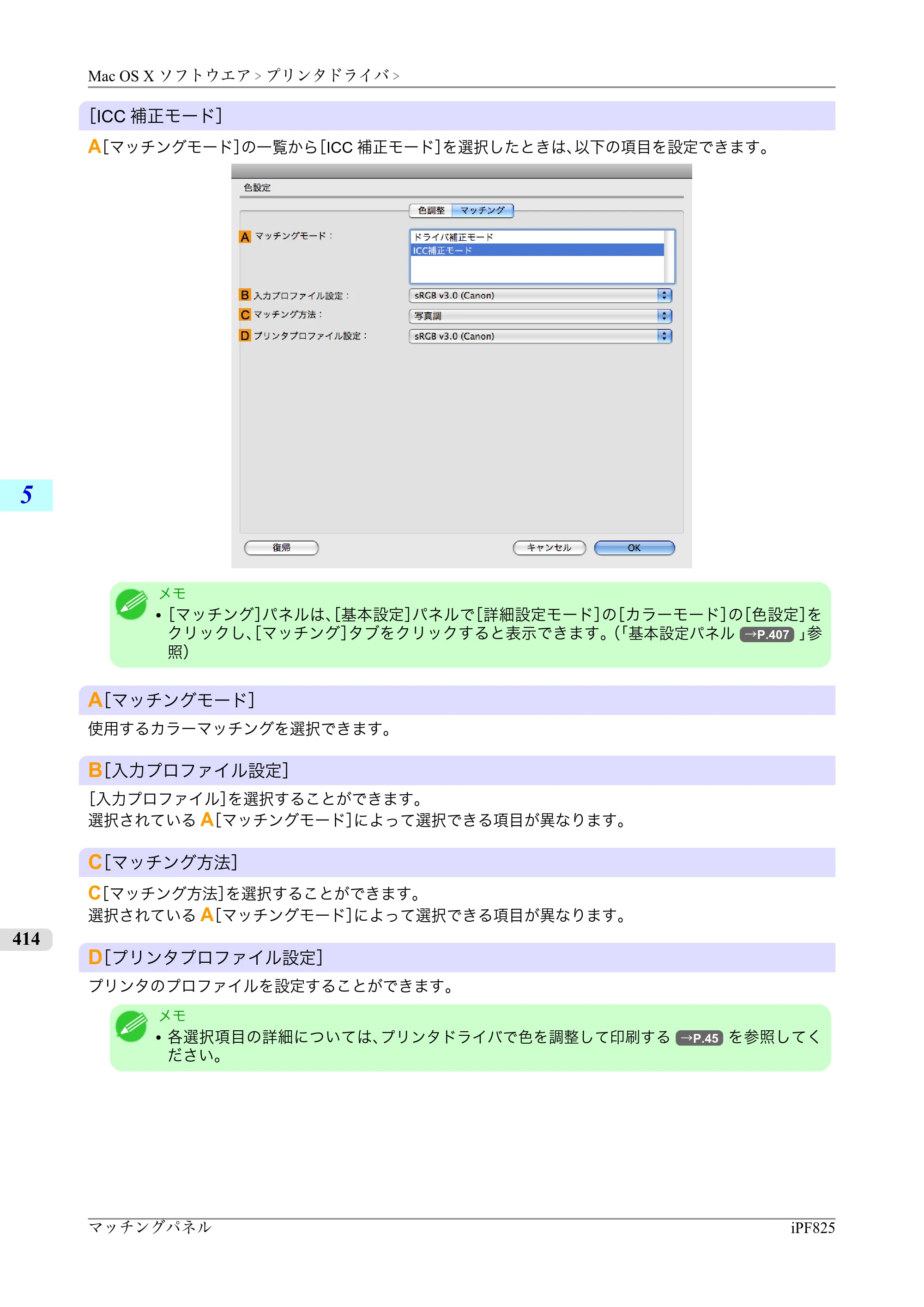The width and height of the screenshot is (924, 1307).
Task: Click the 復帰 button
Action: [x=281, y=547]
